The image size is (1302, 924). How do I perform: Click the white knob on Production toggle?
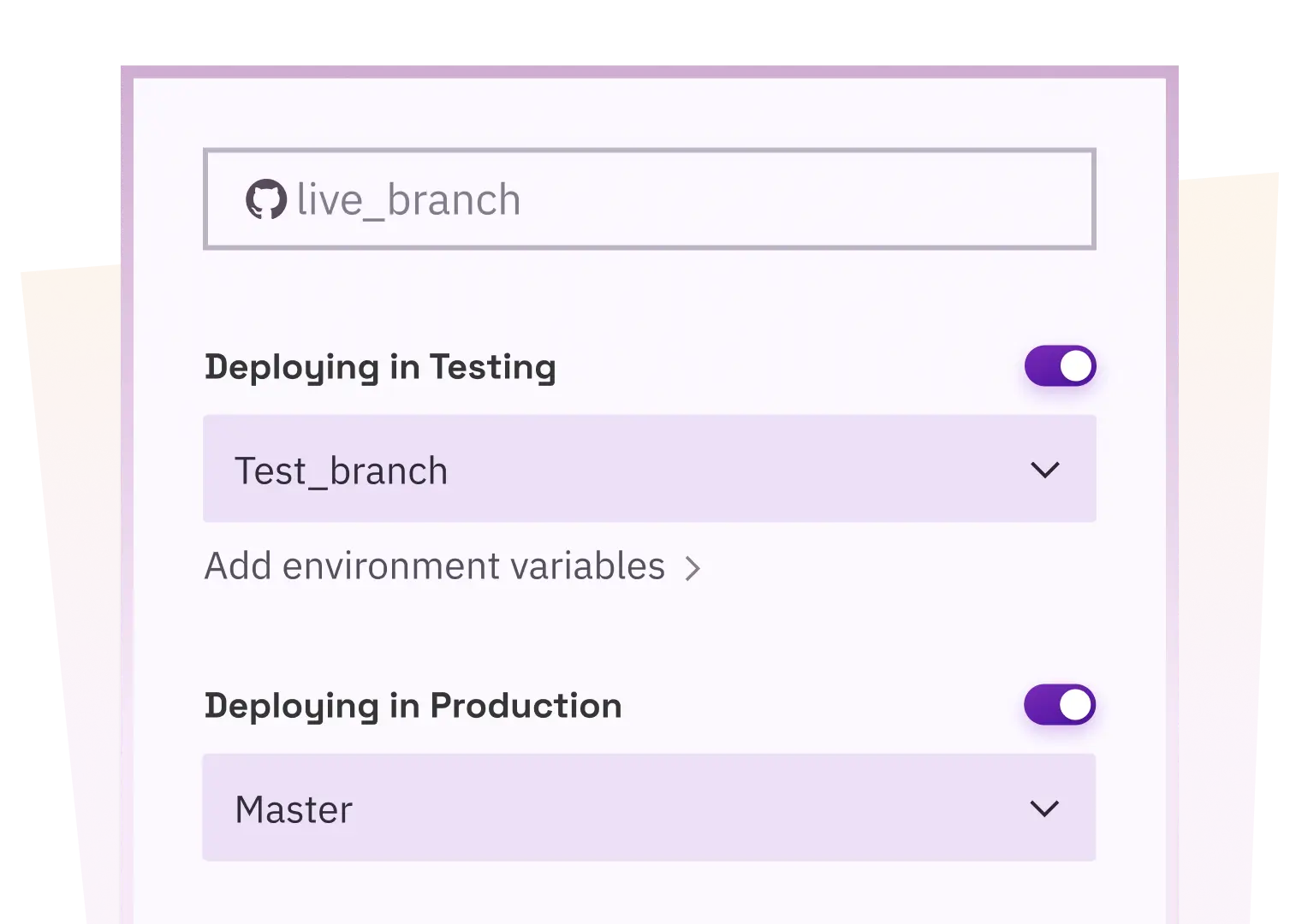[1075, 705]
